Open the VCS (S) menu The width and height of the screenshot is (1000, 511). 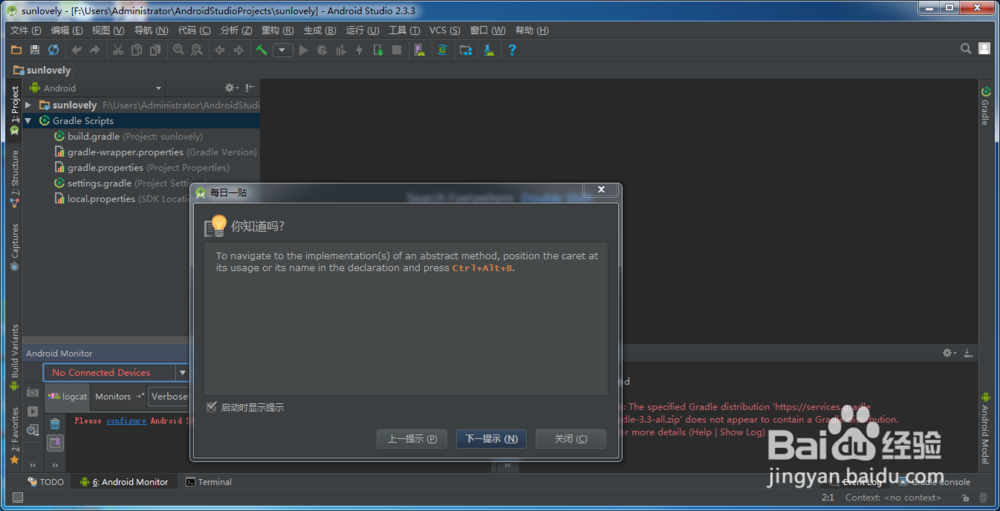click(445, 31)
